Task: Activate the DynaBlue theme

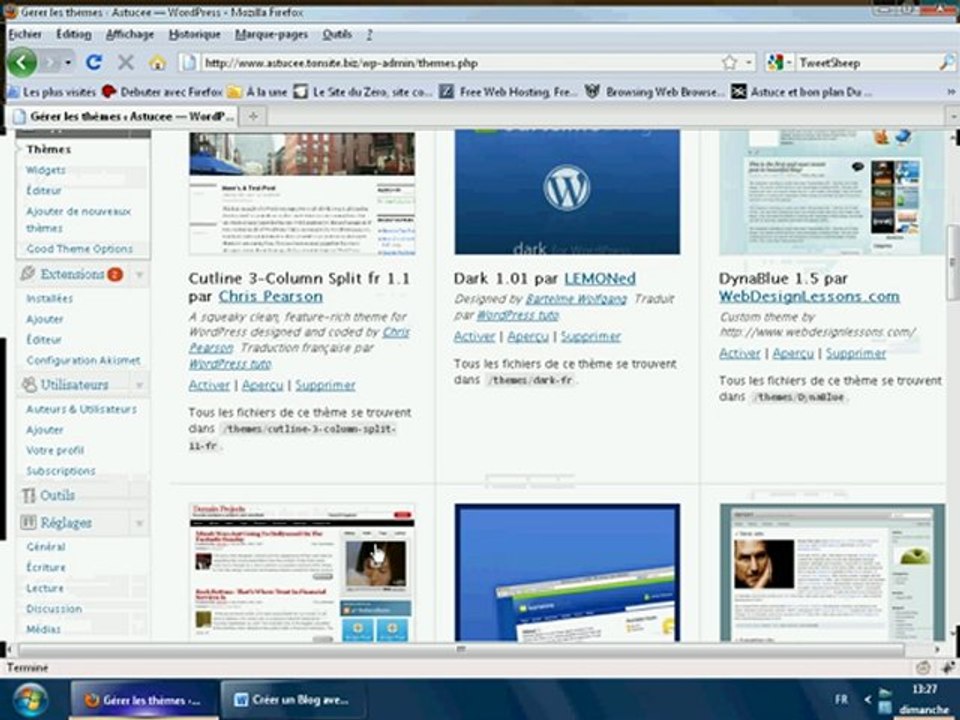Action: 740,353
